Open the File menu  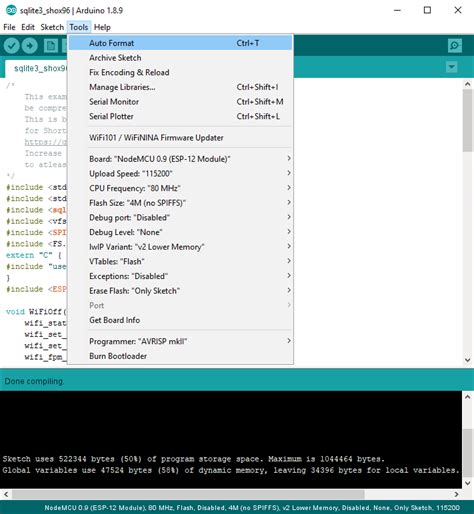[9, 27]
